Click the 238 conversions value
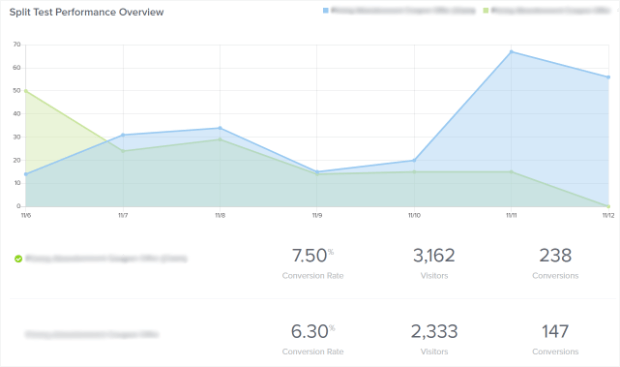 coord(556,255)
